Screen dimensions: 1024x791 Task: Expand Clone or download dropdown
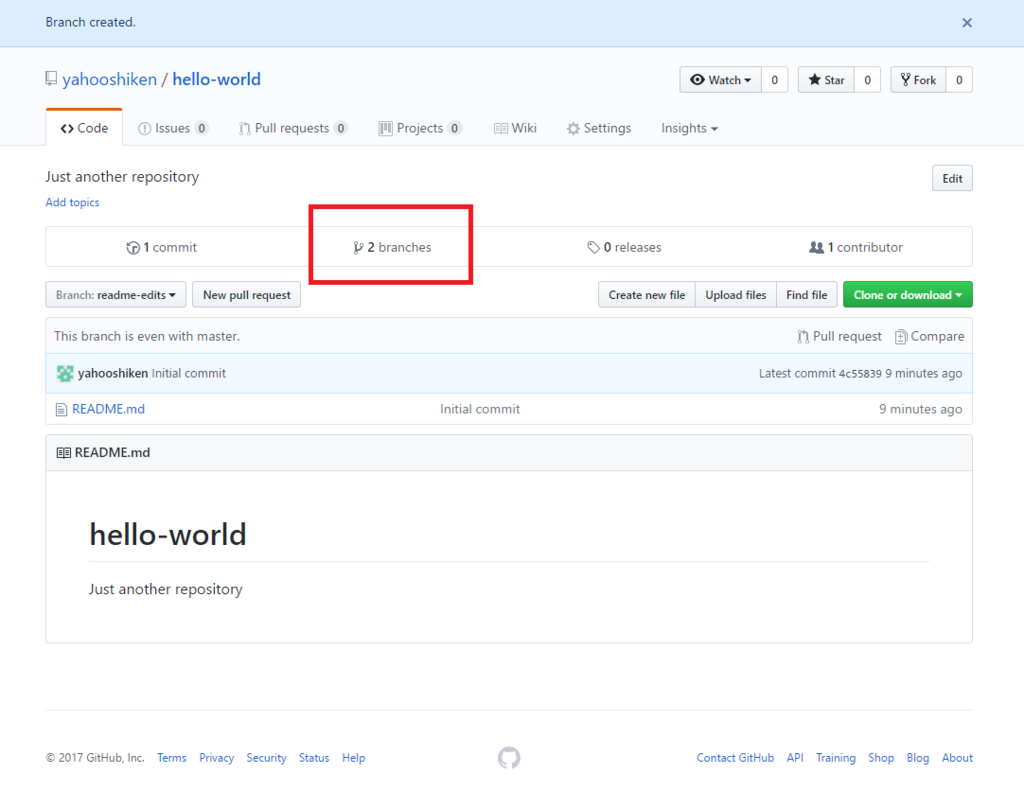tap(908, 295)
